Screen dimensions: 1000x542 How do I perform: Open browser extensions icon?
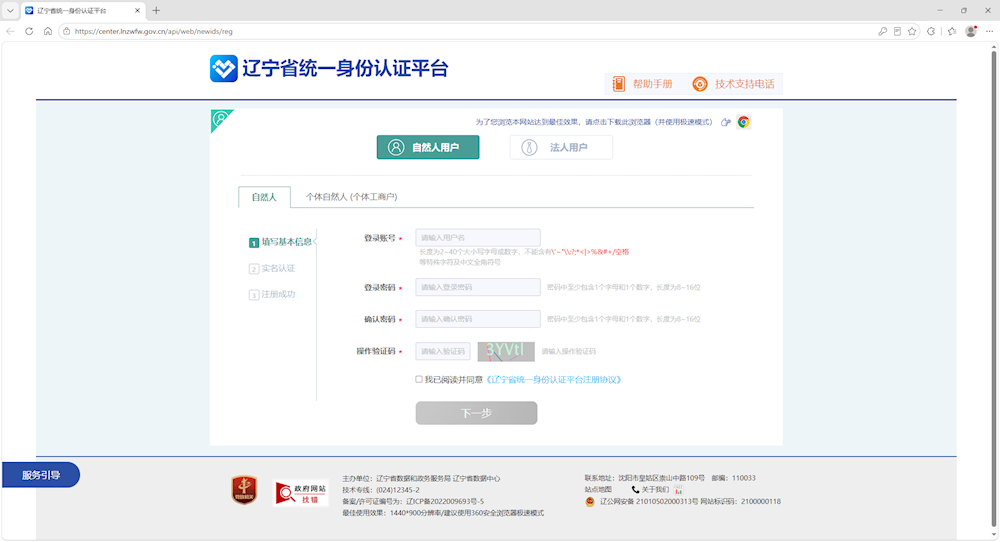[931, 31]
